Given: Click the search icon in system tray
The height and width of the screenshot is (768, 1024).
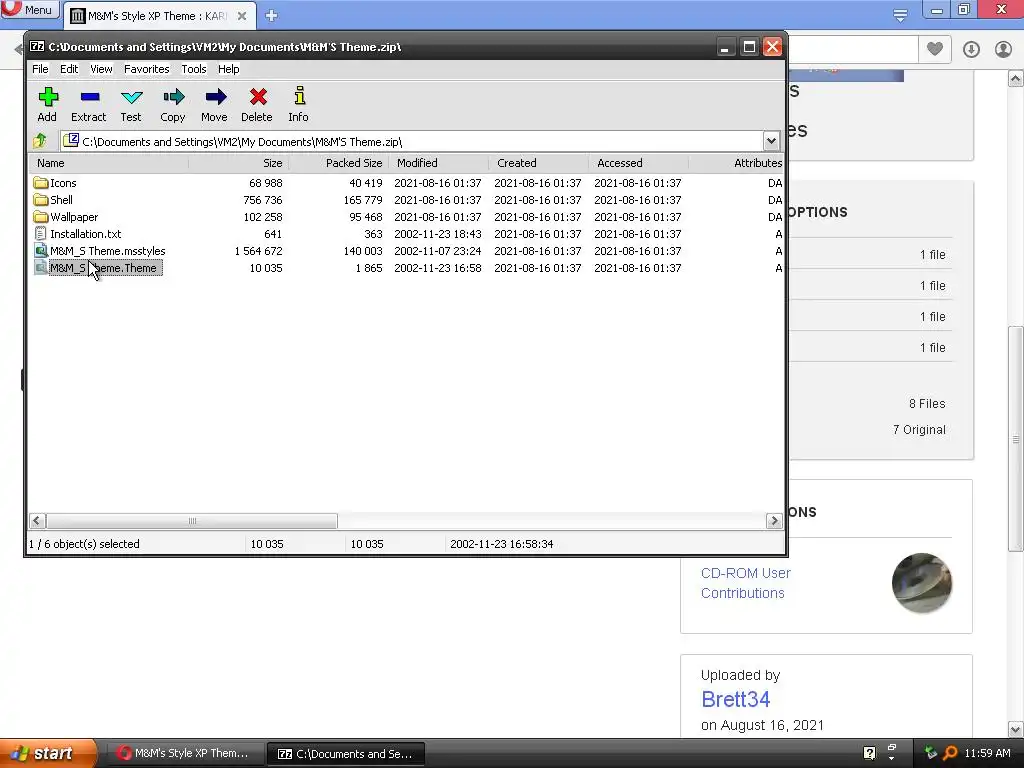Looking at the screenshot, I should (951, 753).
